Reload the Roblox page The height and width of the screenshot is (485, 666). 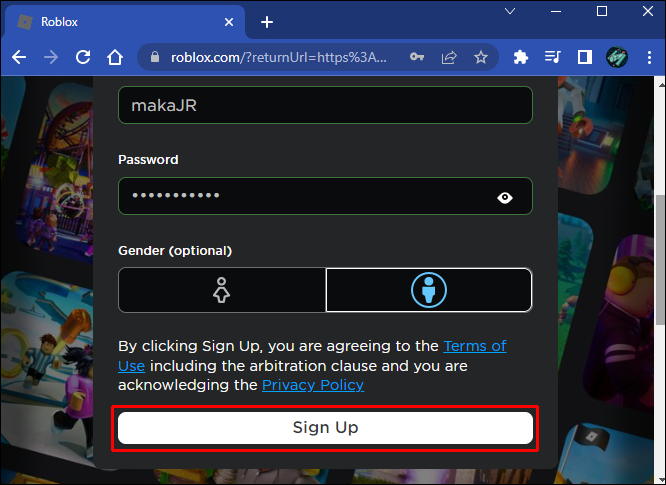pyautogui.click(x=83, y=57)
